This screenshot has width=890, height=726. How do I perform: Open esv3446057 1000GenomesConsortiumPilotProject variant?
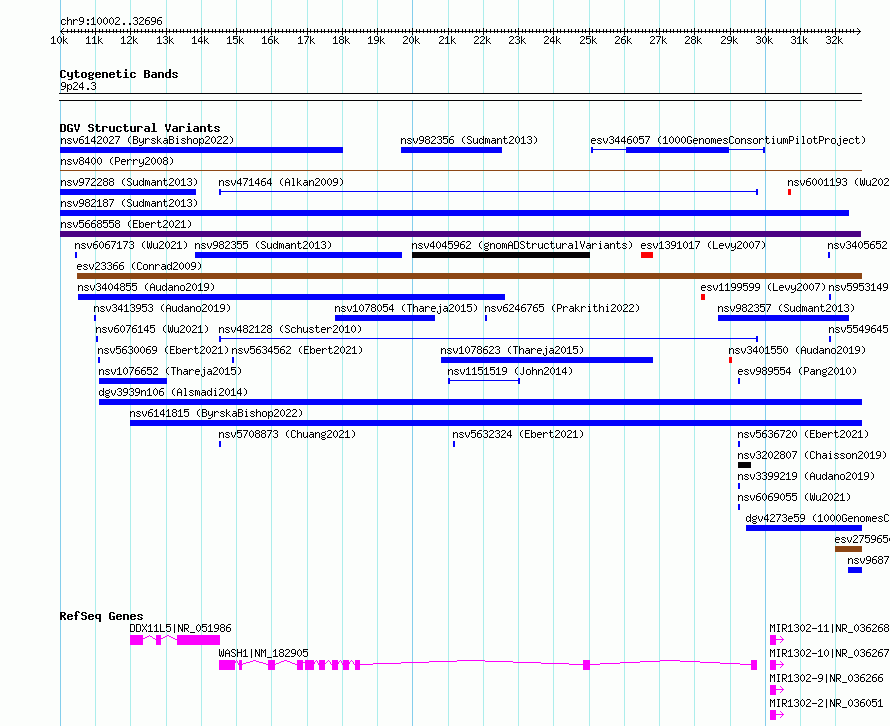click(x=678, y=150)
